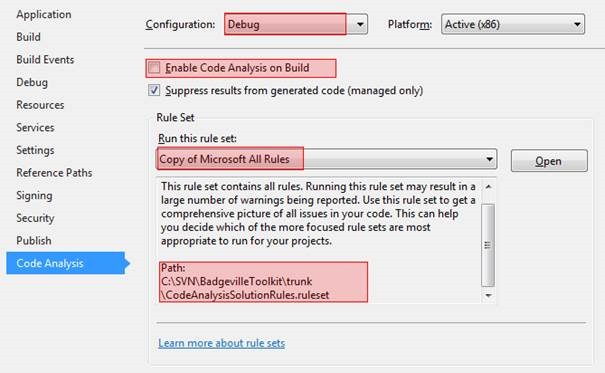This screenshot has height=373, width=605.
Task: Uncheck Suppress results from generated code
Action: 154,90
